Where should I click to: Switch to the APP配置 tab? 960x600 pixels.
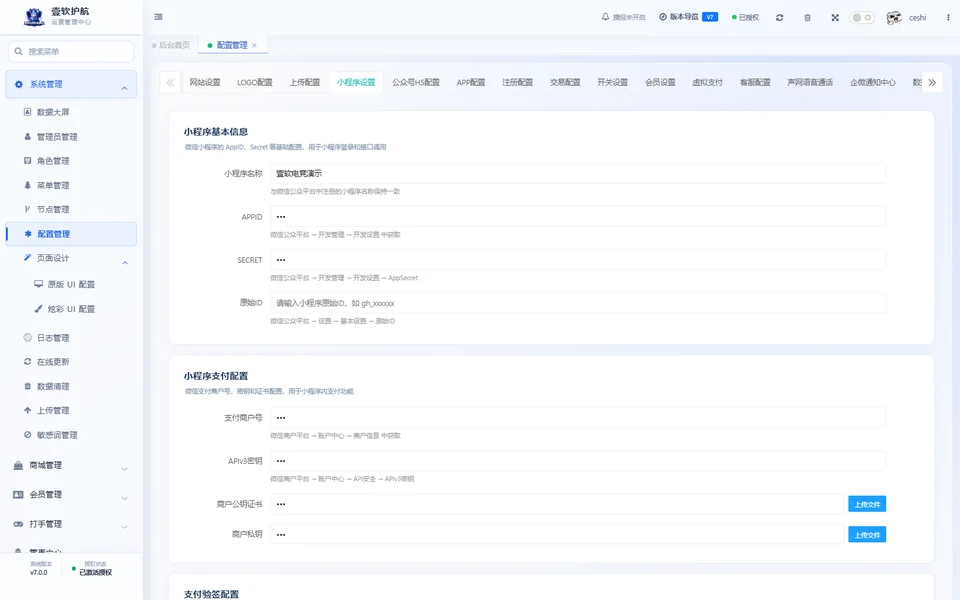(471, 82)
